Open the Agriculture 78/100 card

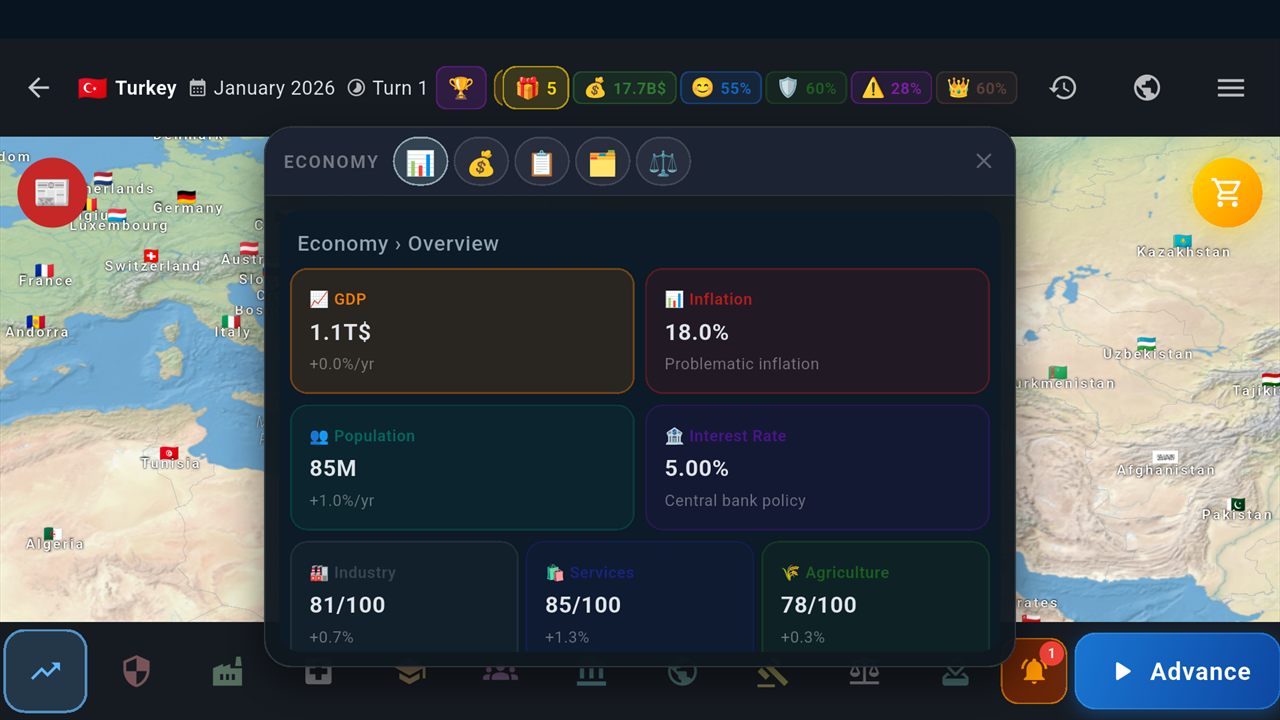(x=875, y=598)
